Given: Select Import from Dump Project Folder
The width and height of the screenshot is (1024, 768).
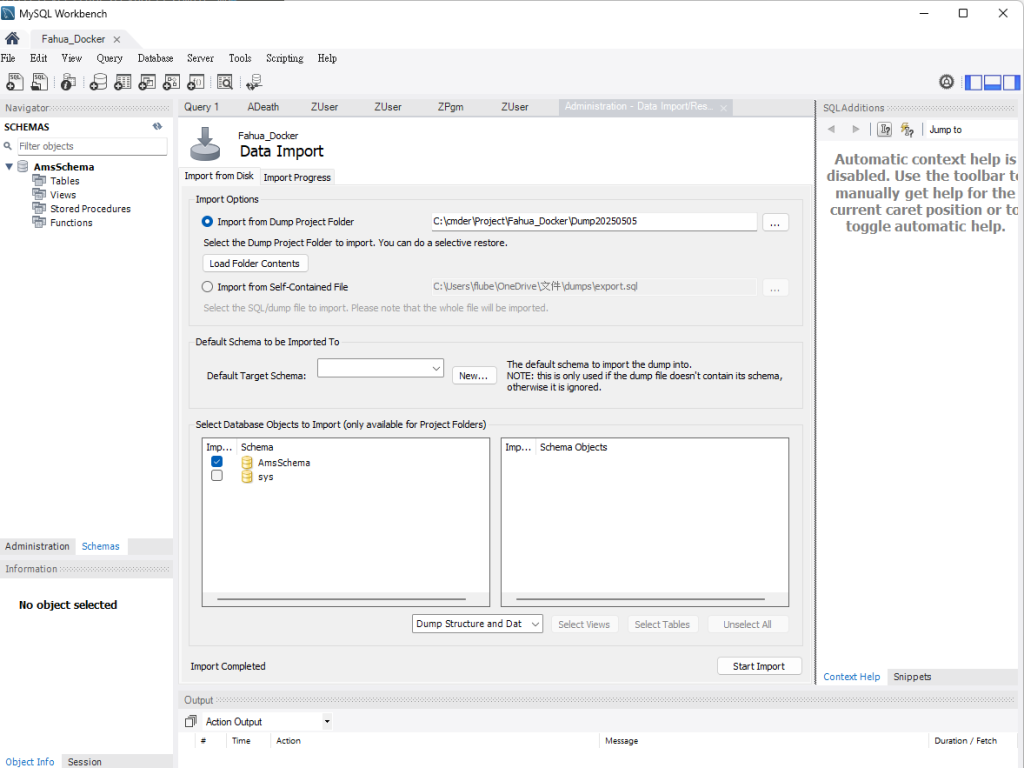Looking at the screenshot, I should pyautogui.click(x=207, y=222).
